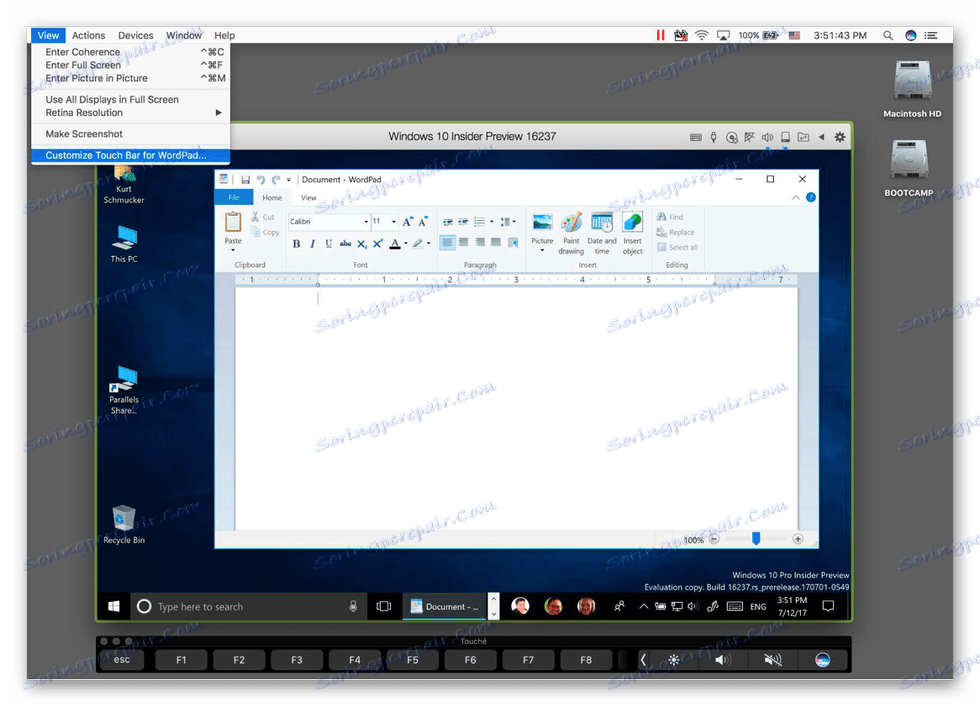
Task: Open the Retina Resolution submenu
Action: point(131,113)
